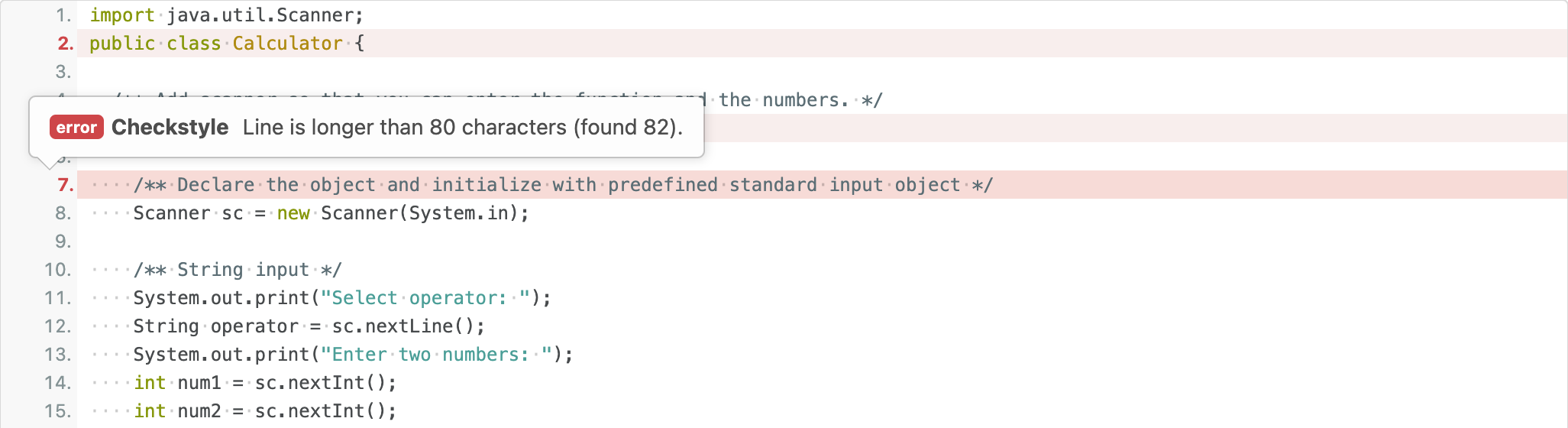The image size is (1568, 428).
Task: Click line number 11 in the gutter
Action: click(58, 298)
